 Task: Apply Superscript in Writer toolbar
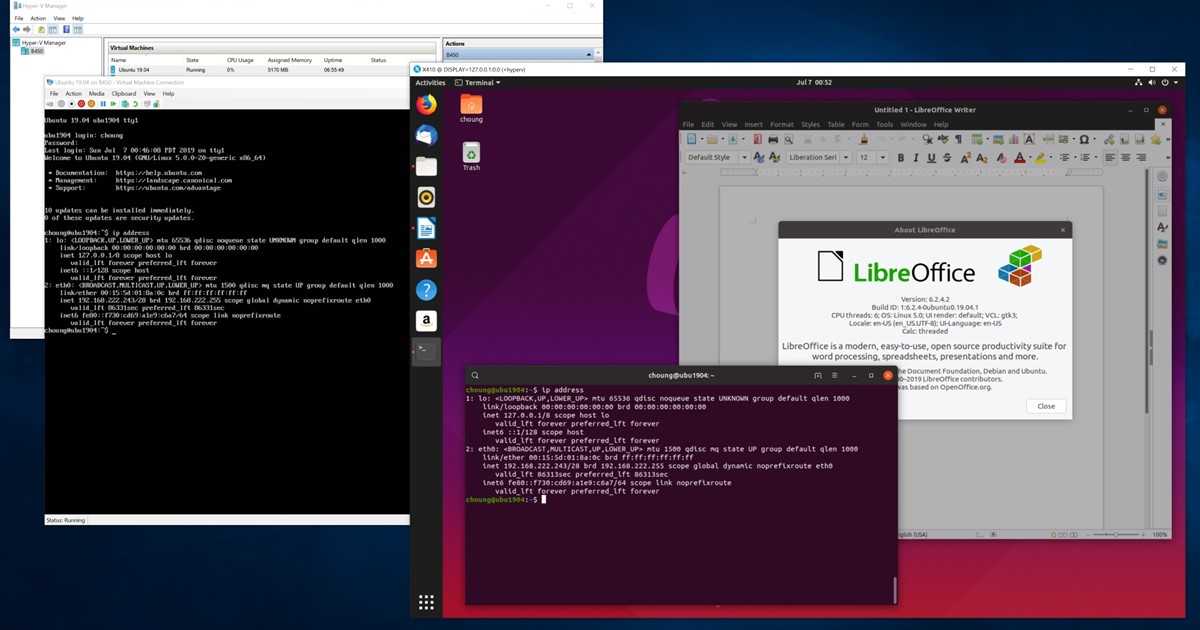966,158
